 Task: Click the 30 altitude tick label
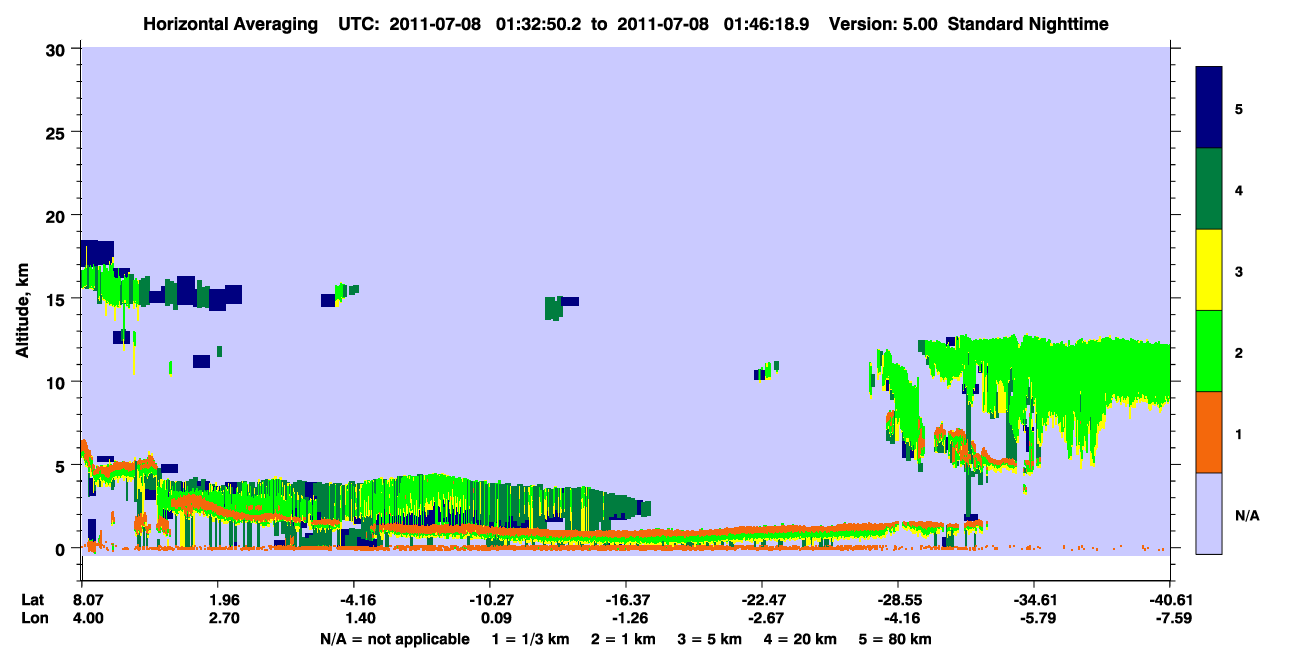(x=58, y=50)
